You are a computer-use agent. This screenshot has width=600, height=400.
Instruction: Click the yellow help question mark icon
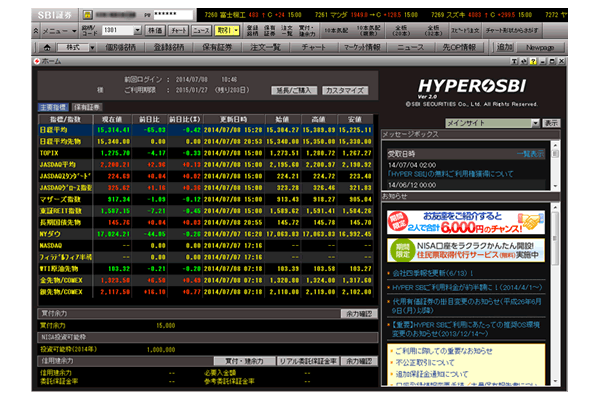tap(533, 61)
